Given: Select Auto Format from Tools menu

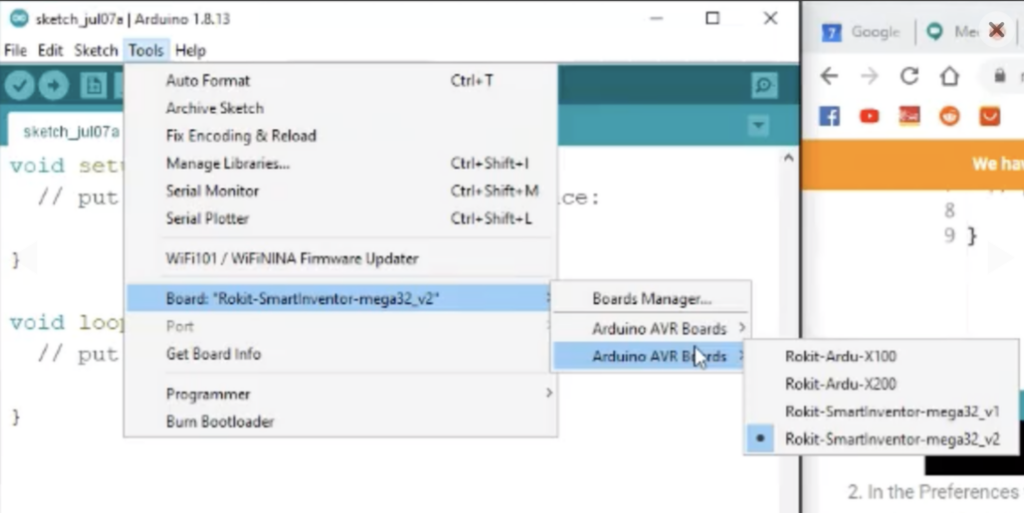Looking at the screenshot, I should tap(208, 80).
